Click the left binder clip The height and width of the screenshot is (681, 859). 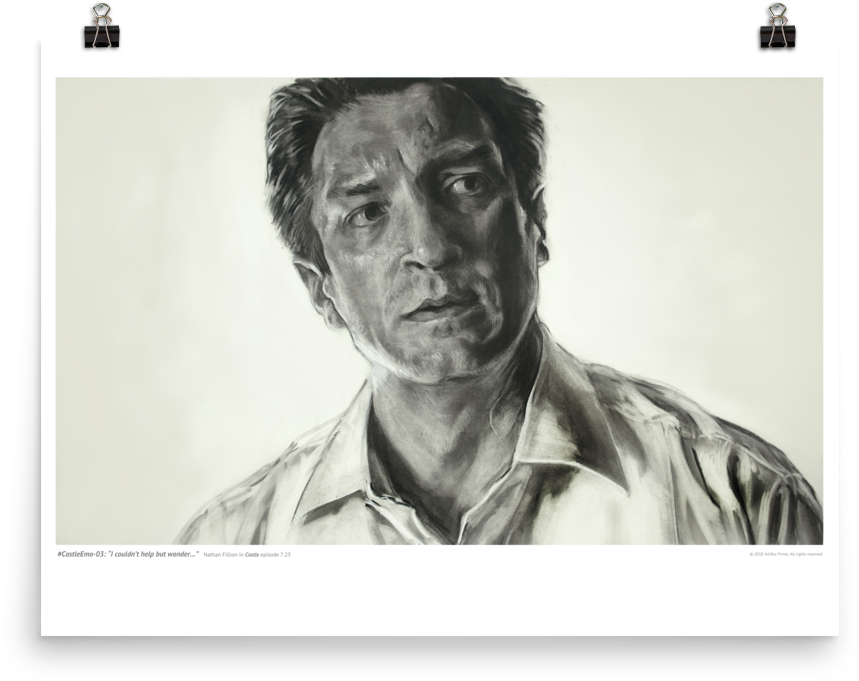click(x=101, y=33)
